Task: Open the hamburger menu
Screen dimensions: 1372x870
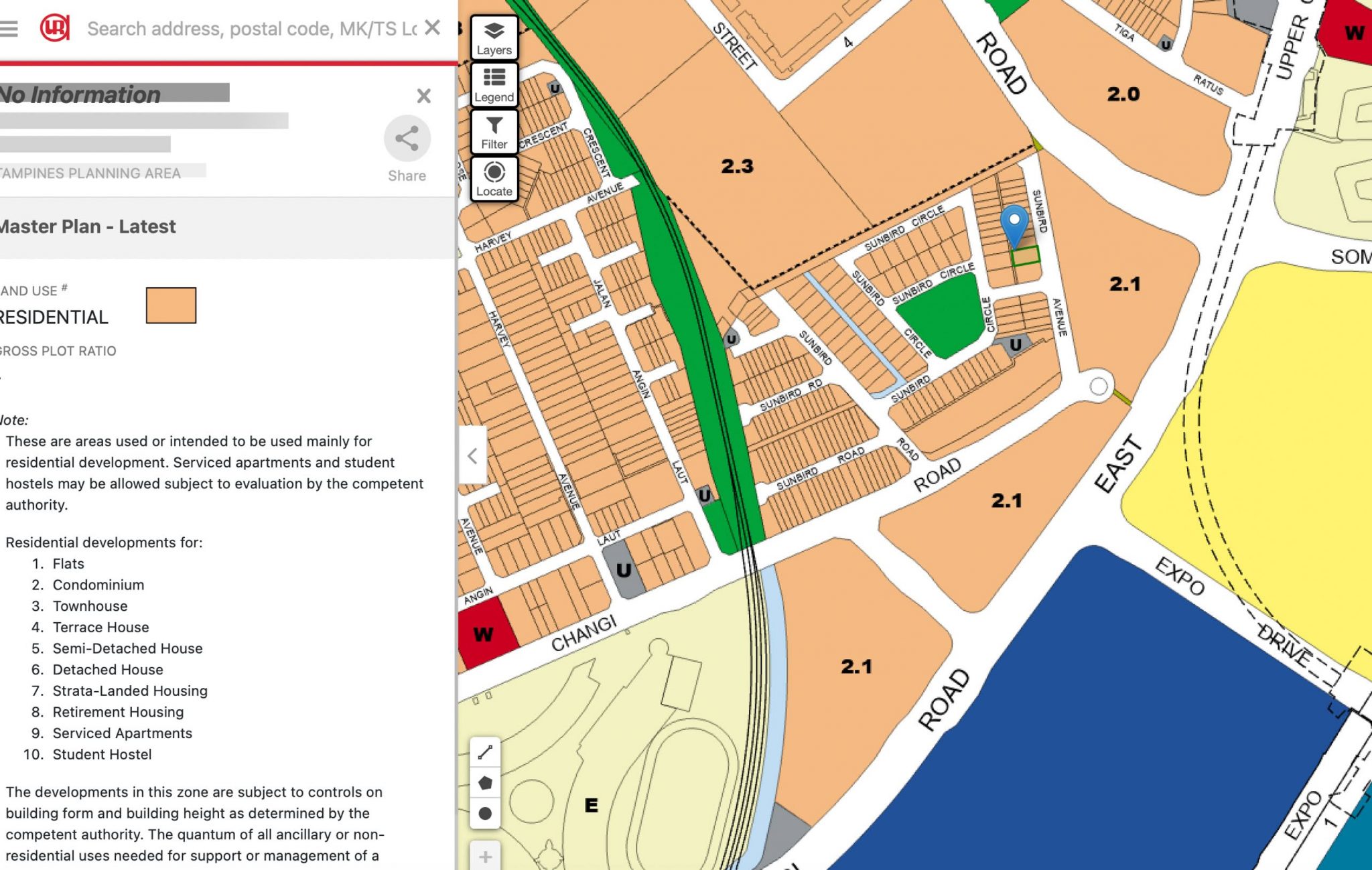Action: pos(9,29)
